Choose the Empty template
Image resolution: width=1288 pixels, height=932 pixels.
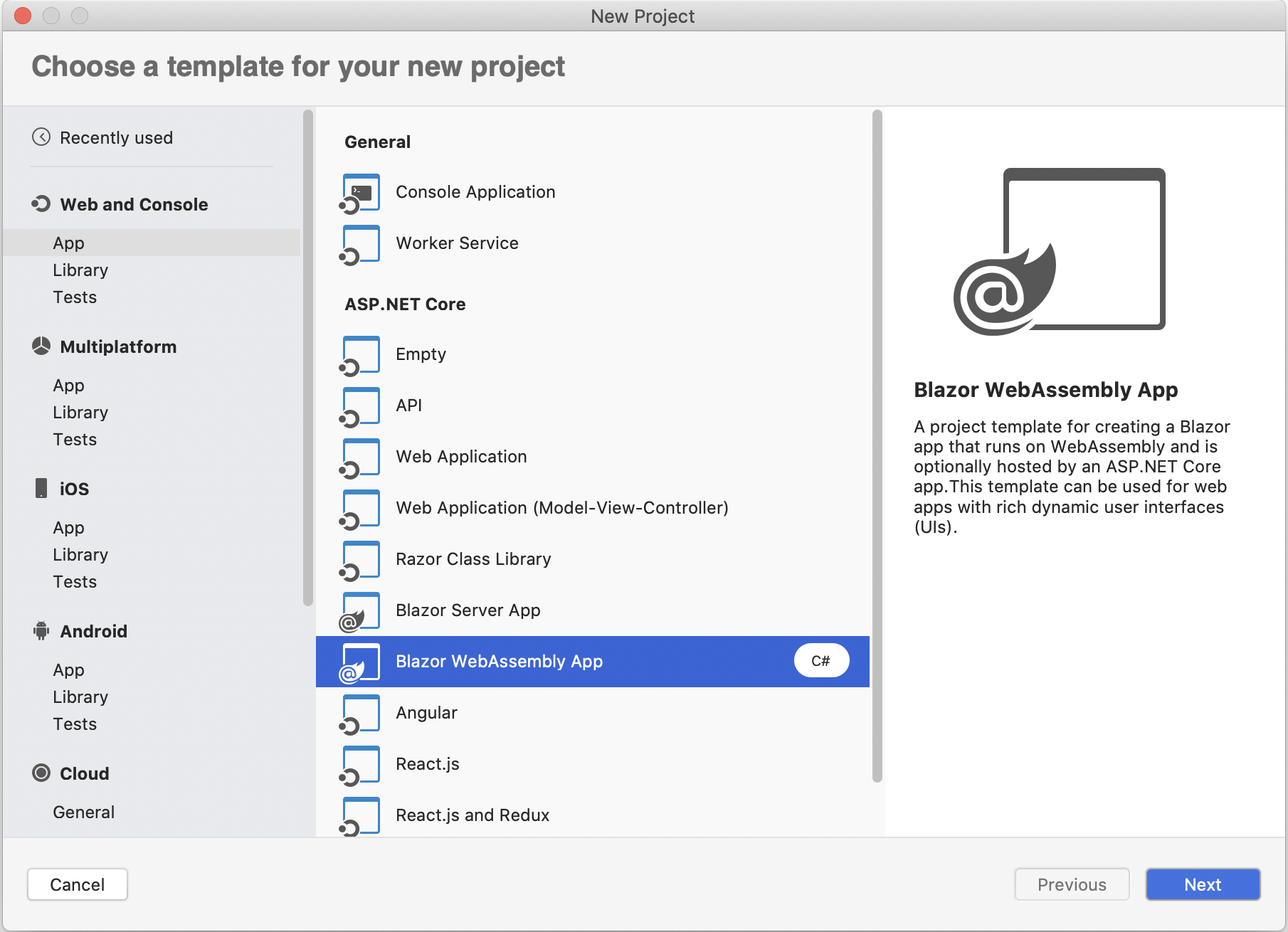(421, 354)
